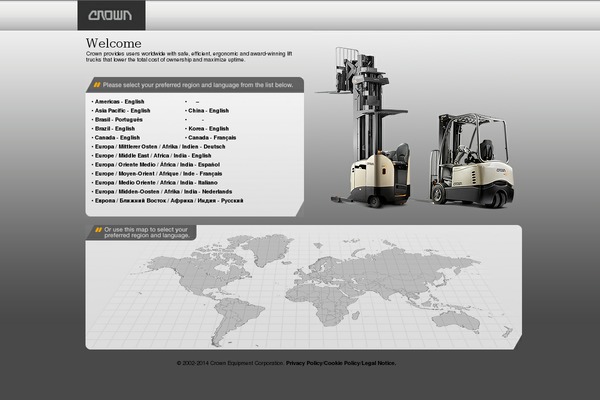Select Brazil - English option
Image resolution: width=600 pixels, height=400 pixels.
[115, 129]
